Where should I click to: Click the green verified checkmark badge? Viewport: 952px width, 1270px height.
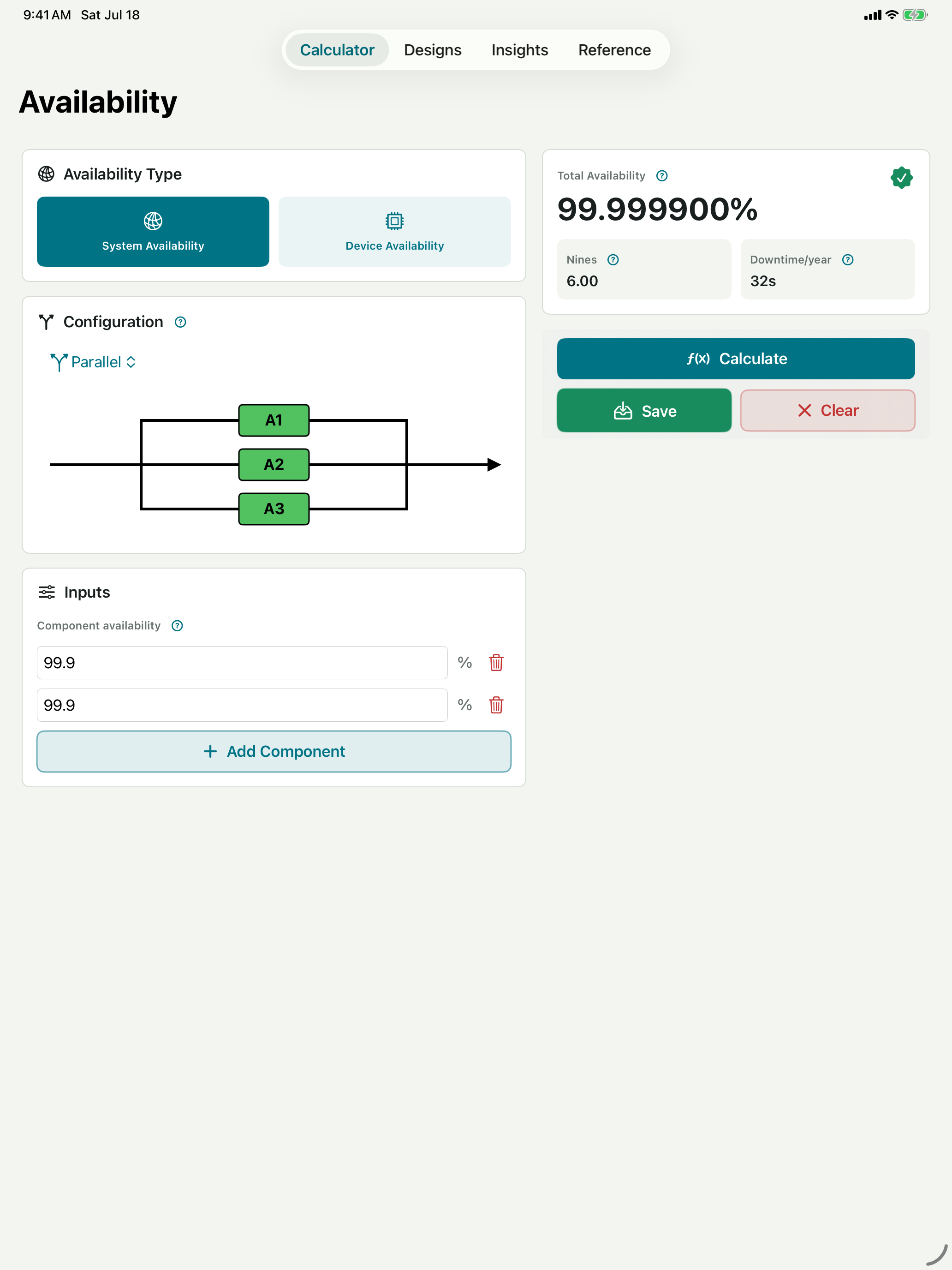click(x=902, y=178)
